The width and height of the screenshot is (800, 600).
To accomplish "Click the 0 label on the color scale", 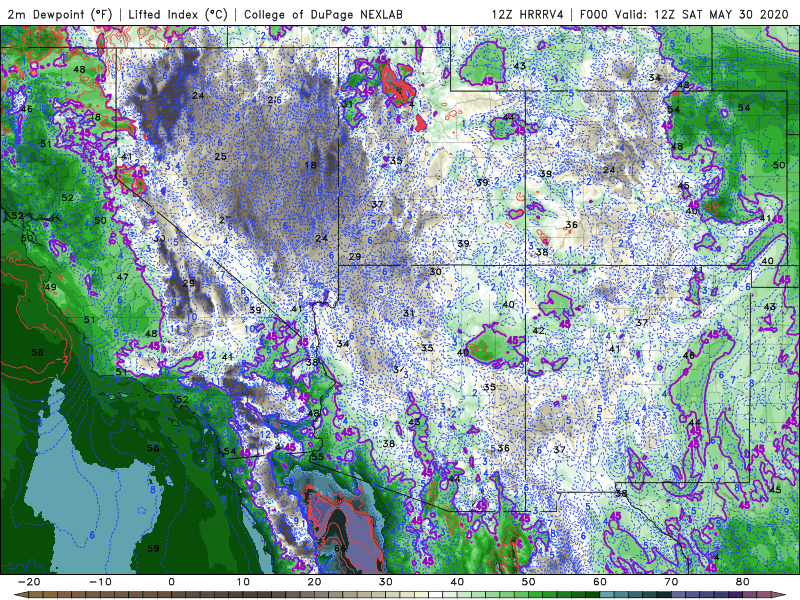I will click(x=171, y=582).
